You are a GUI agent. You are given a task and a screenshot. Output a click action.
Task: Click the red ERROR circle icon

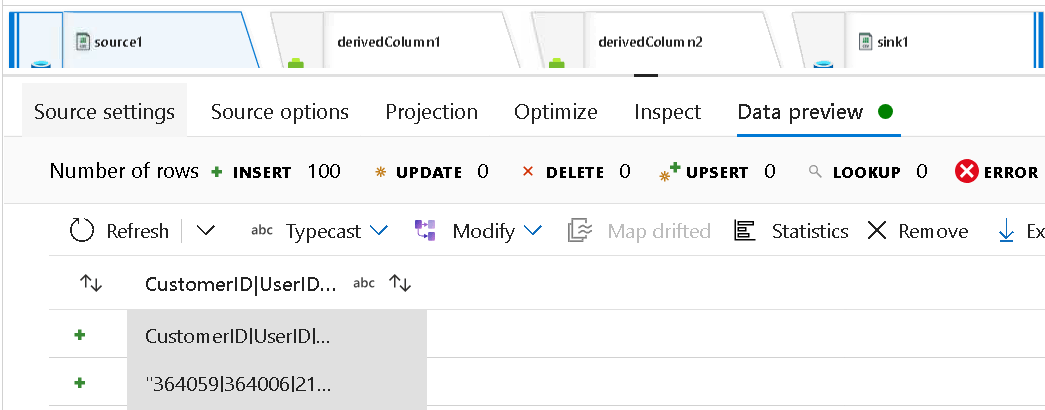pyautogui.click(x=966, y=172)
